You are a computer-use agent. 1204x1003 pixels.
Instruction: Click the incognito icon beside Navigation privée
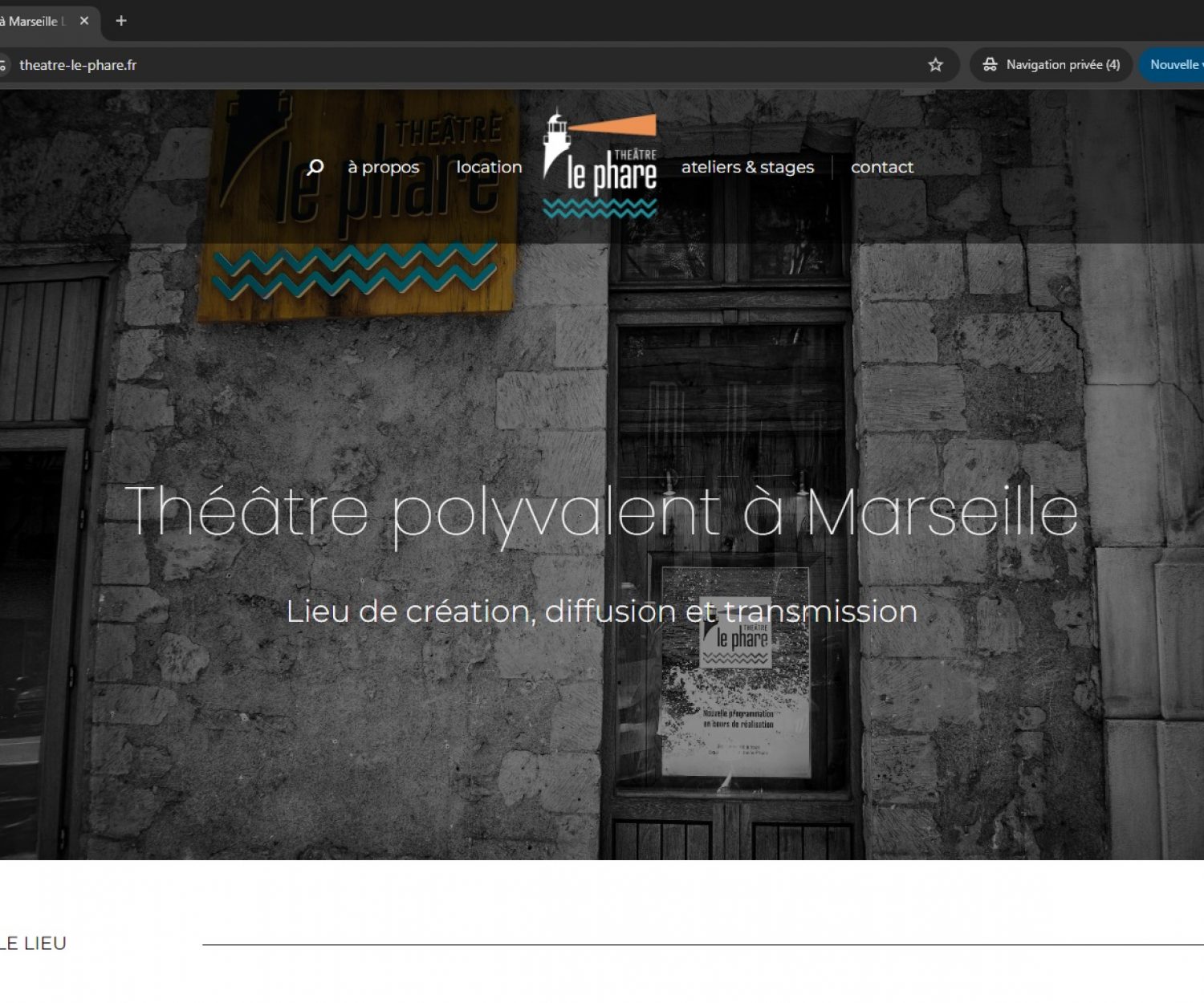click(x=990, y=65)
